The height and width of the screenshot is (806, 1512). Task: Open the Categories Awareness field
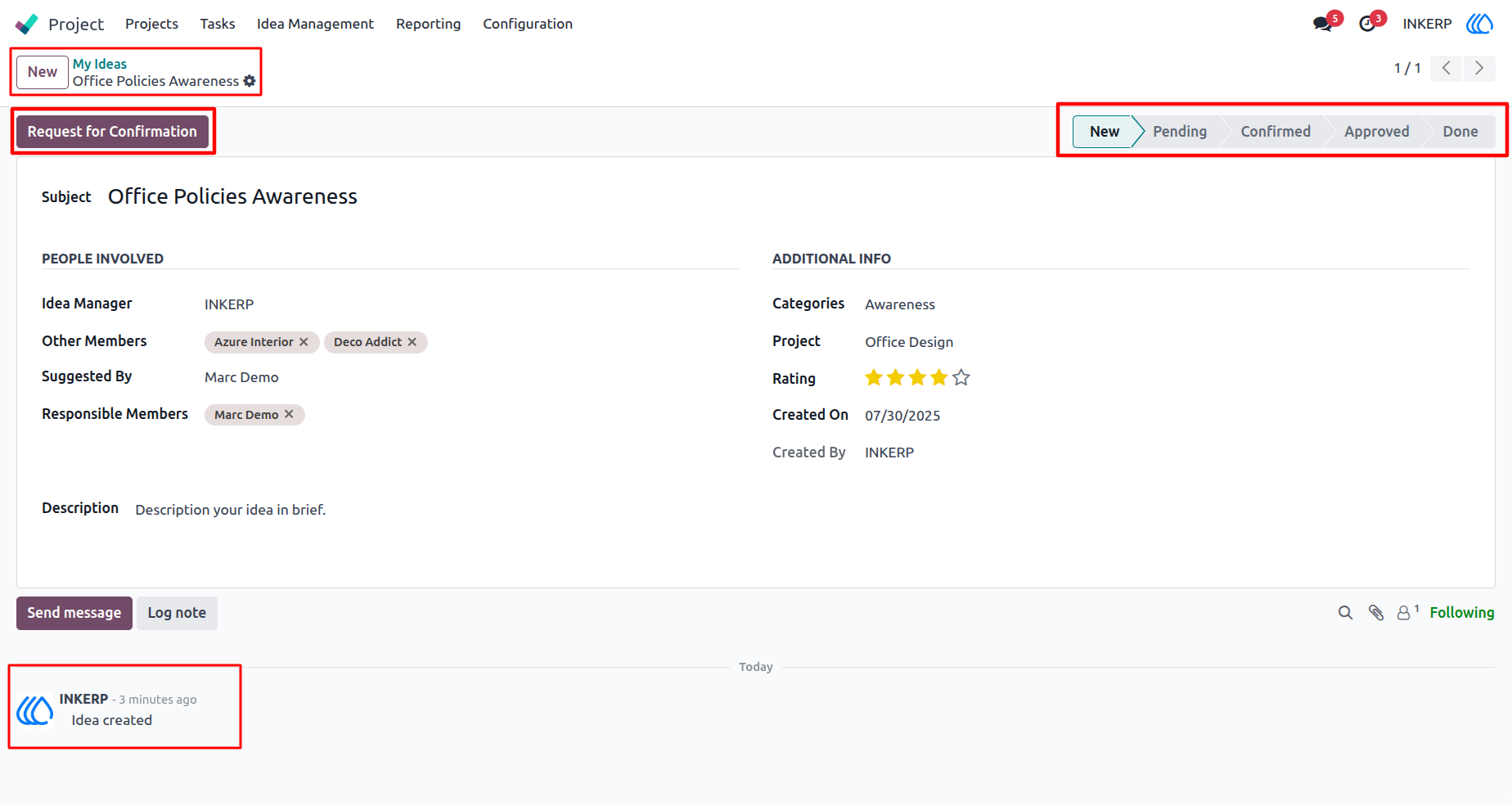click(x=1167, y=304)
